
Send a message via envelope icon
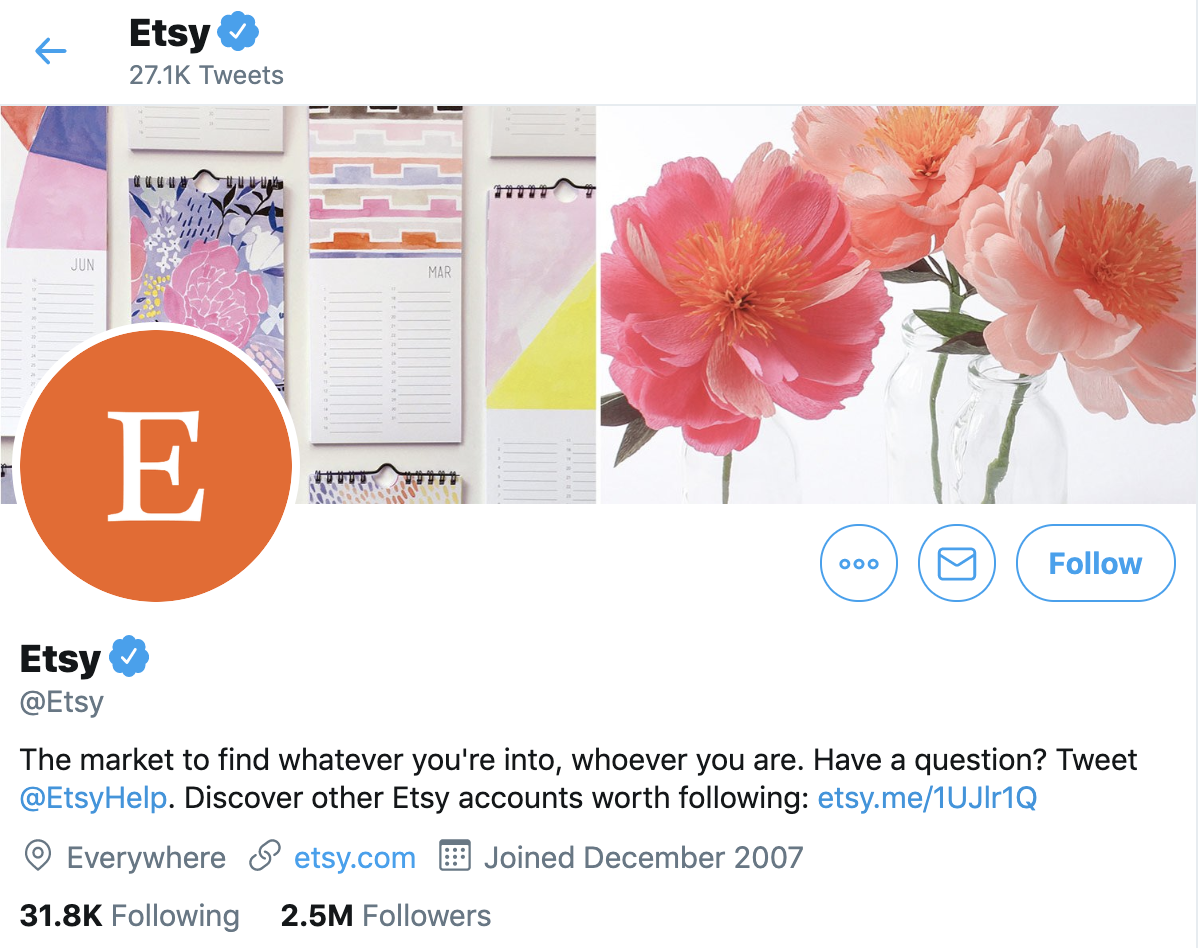957,563
